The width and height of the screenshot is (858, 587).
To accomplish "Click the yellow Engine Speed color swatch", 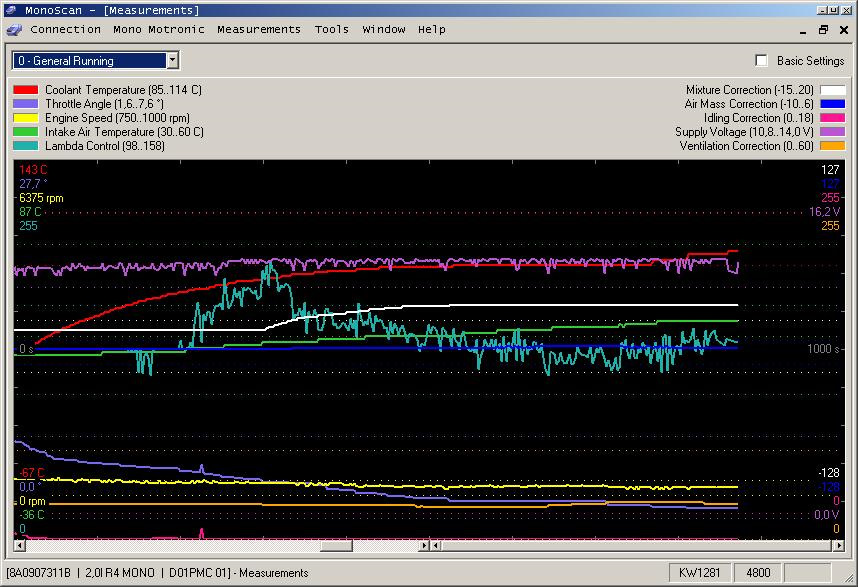I will (x=26, y=118).
